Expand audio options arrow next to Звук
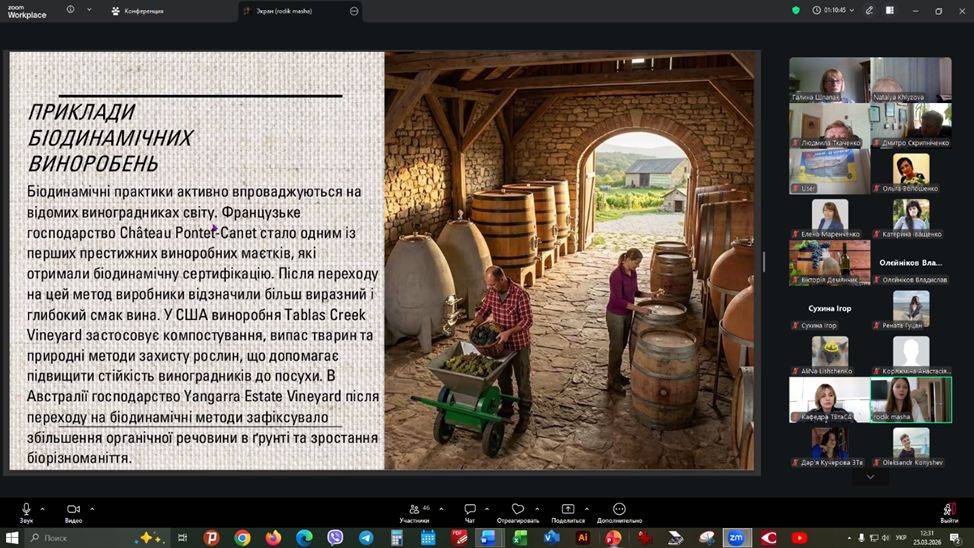 click(x=46, y=508)
